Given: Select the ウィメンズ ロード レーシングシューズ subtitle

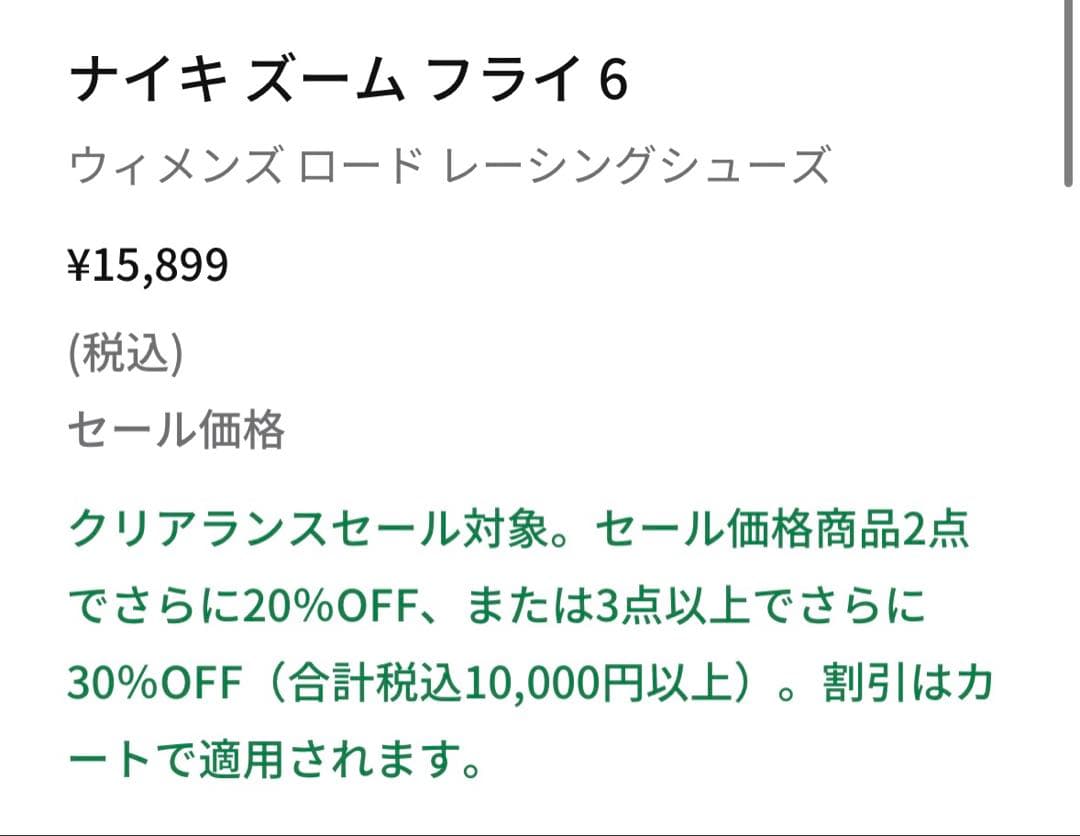Looking at the screenshot, I should tap(449, 166).
